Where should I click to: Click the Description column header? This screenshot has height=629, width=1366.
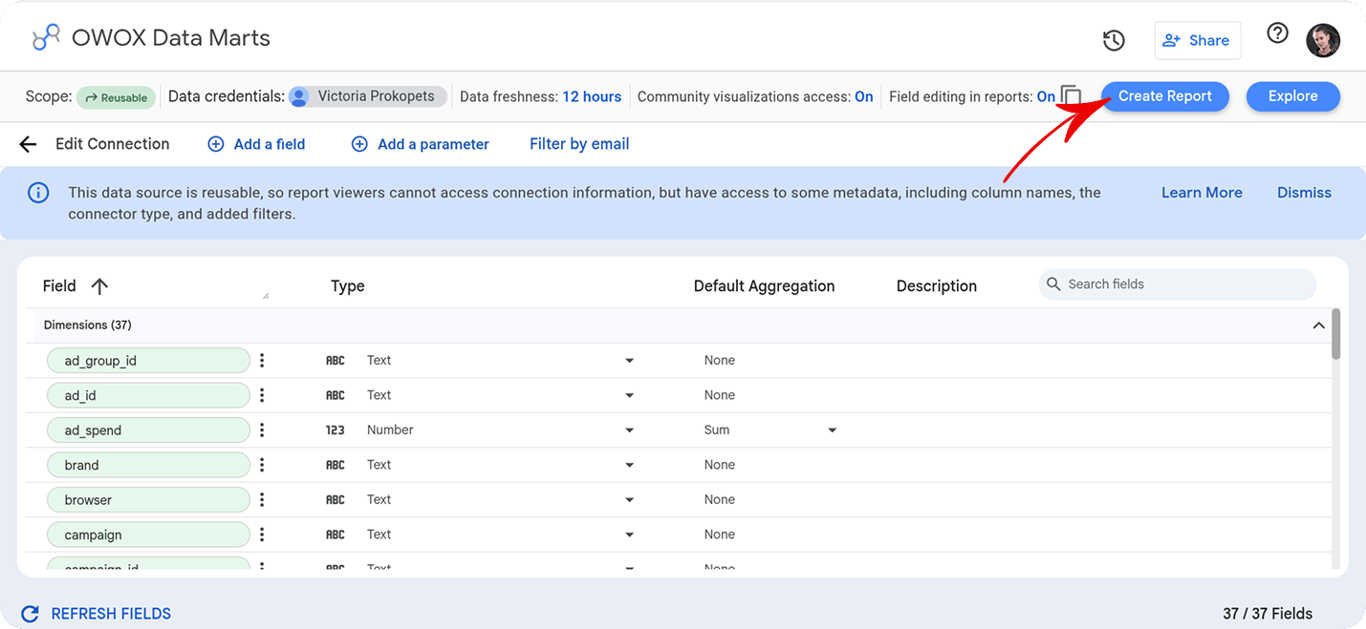coord(936,286)
